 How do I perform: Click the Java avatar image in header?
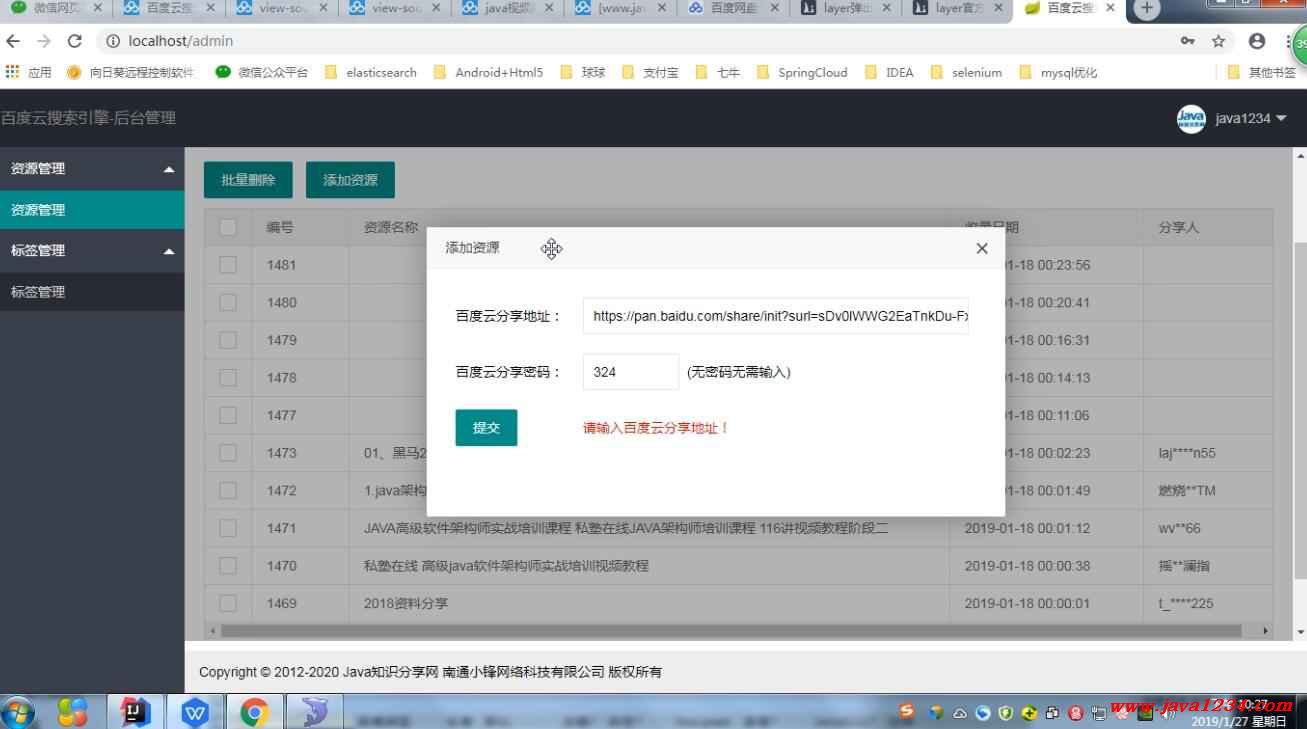point(1191,119)
